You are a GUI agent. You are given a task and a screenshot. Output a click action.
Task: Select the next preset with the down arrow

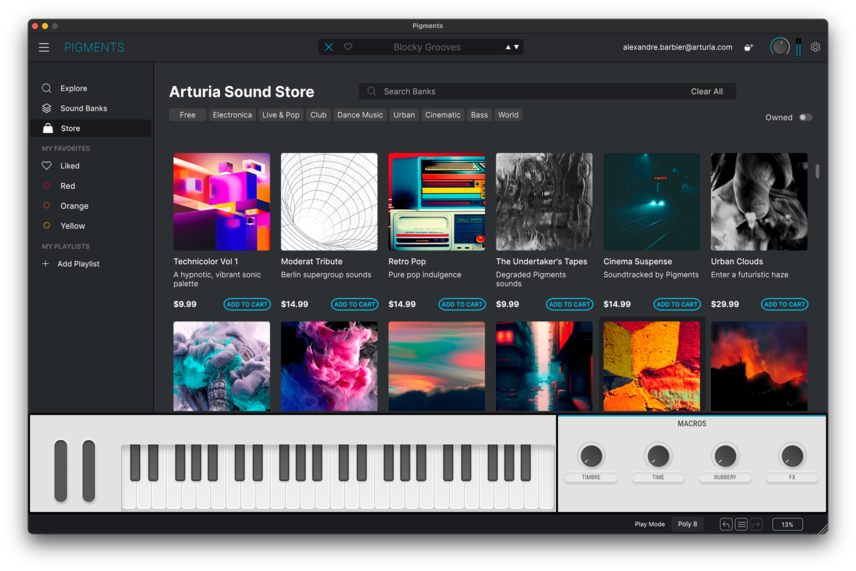tap(516, 47)
